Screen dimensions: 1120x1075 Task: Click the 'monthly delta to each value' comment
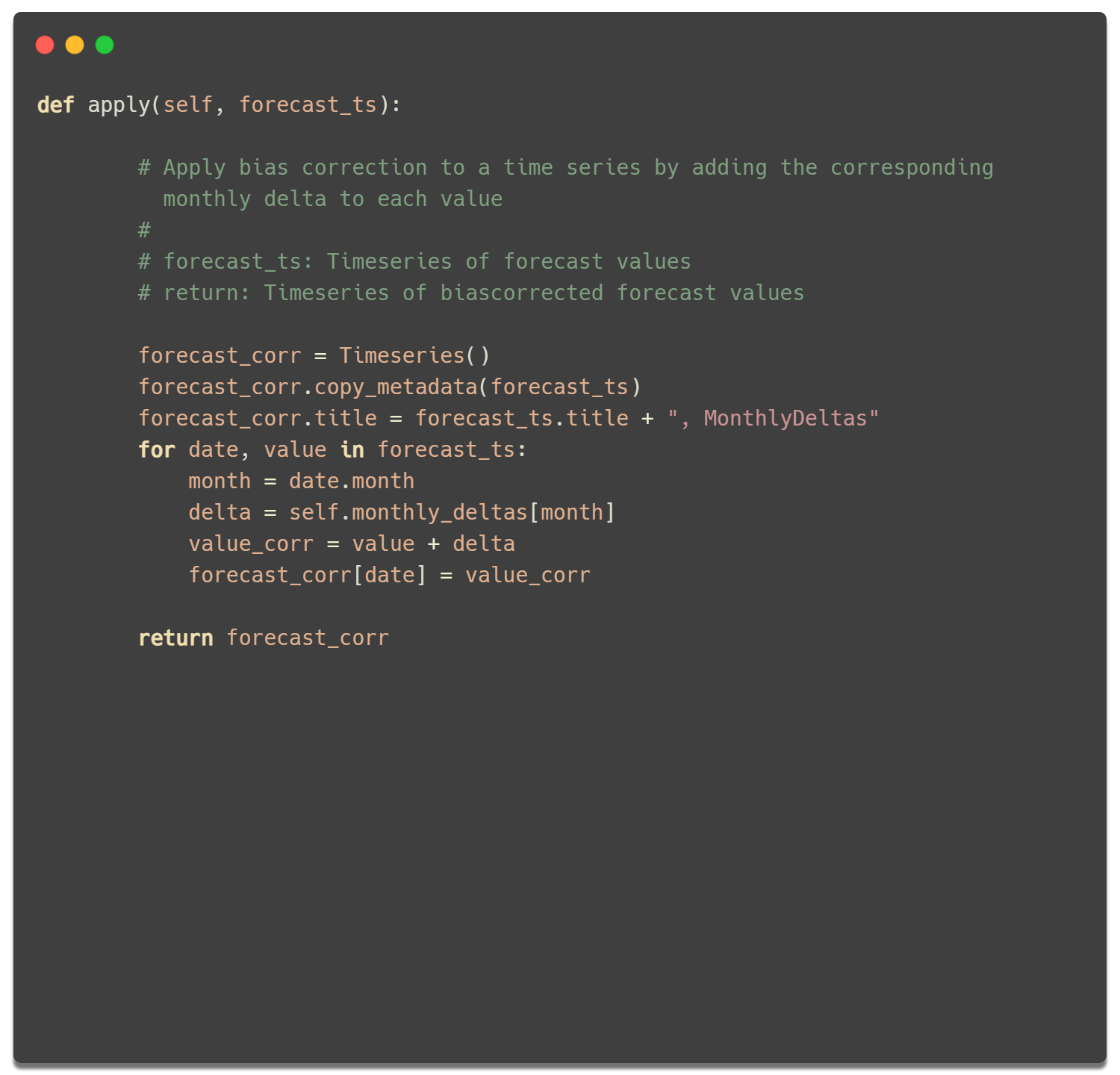click(333, 199)
